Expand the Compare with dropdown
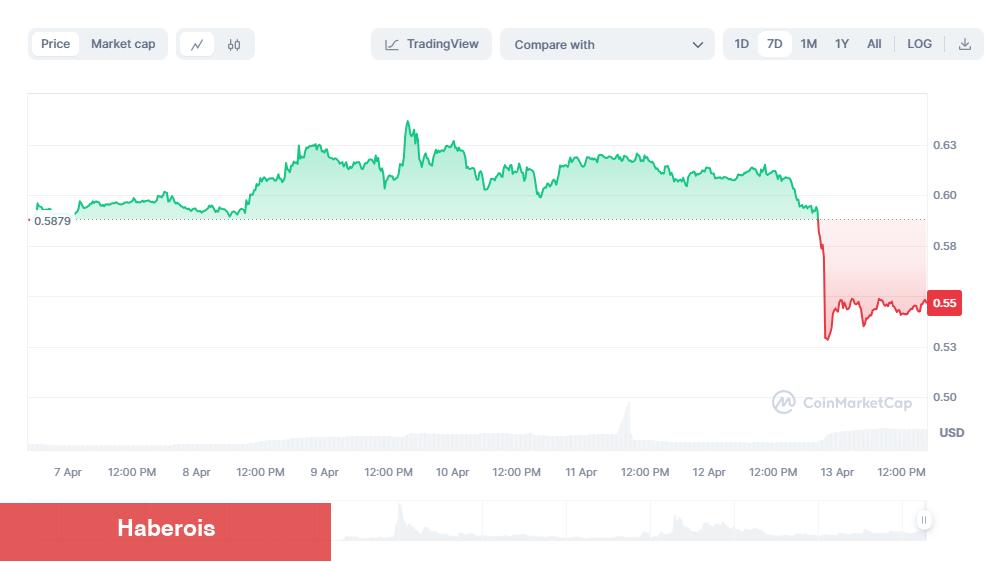Screen dimensions: 1003x562 [x=607, y=45]
